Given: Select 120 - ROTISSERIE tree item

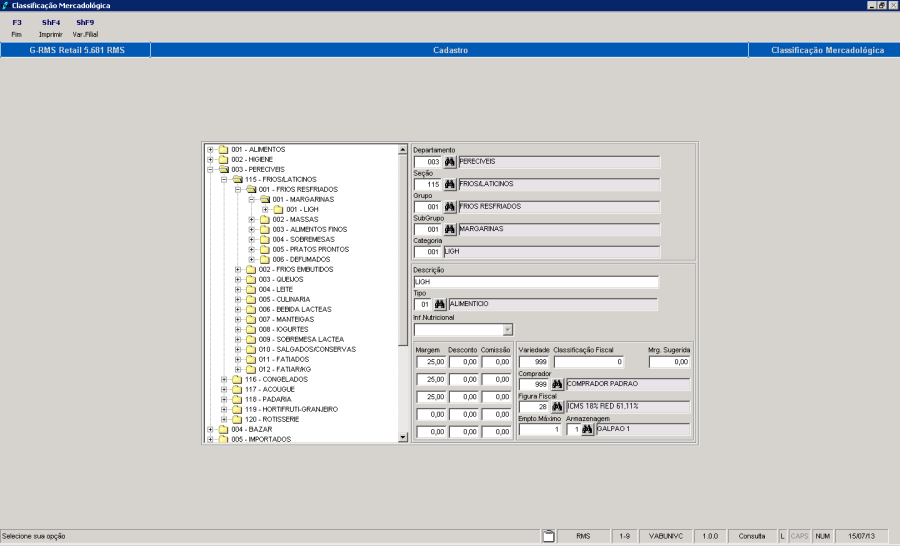Looking at the screenshot, I should click(272, 420).
